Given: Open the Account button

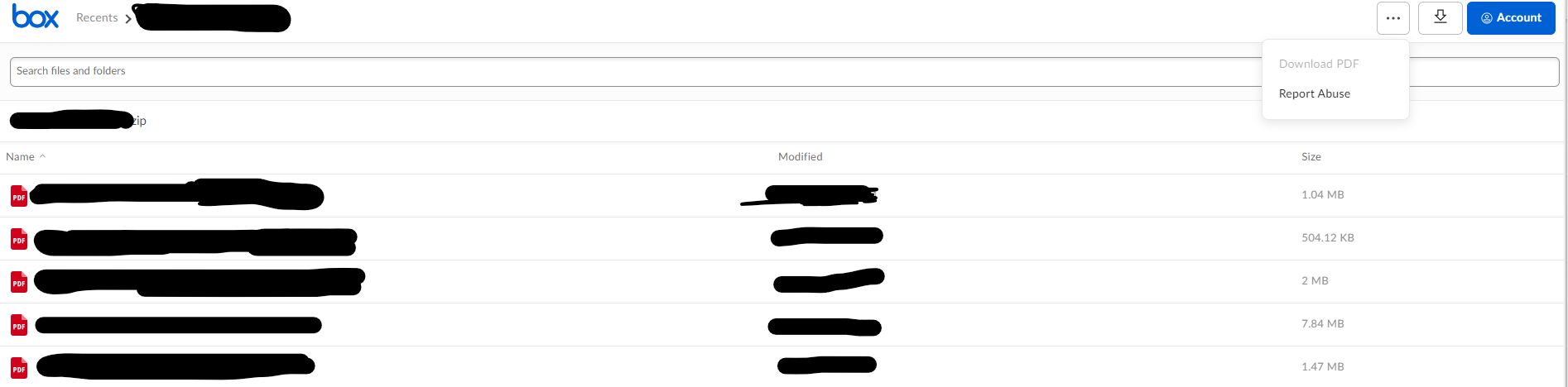Looking at the screenshot, I should pyautogui.click(x=1511, y=18).
